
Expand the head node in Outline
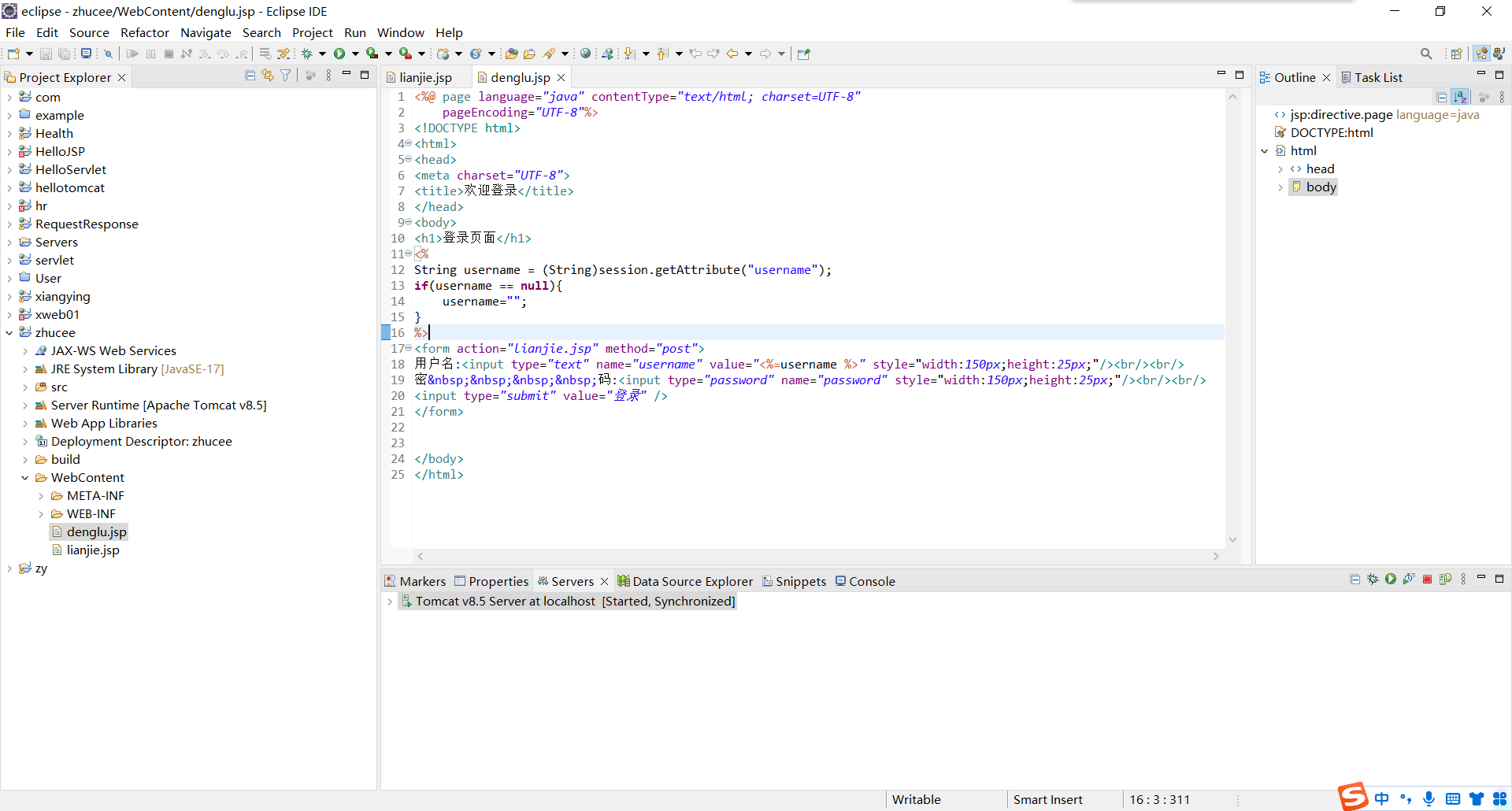coord(1280,169)
